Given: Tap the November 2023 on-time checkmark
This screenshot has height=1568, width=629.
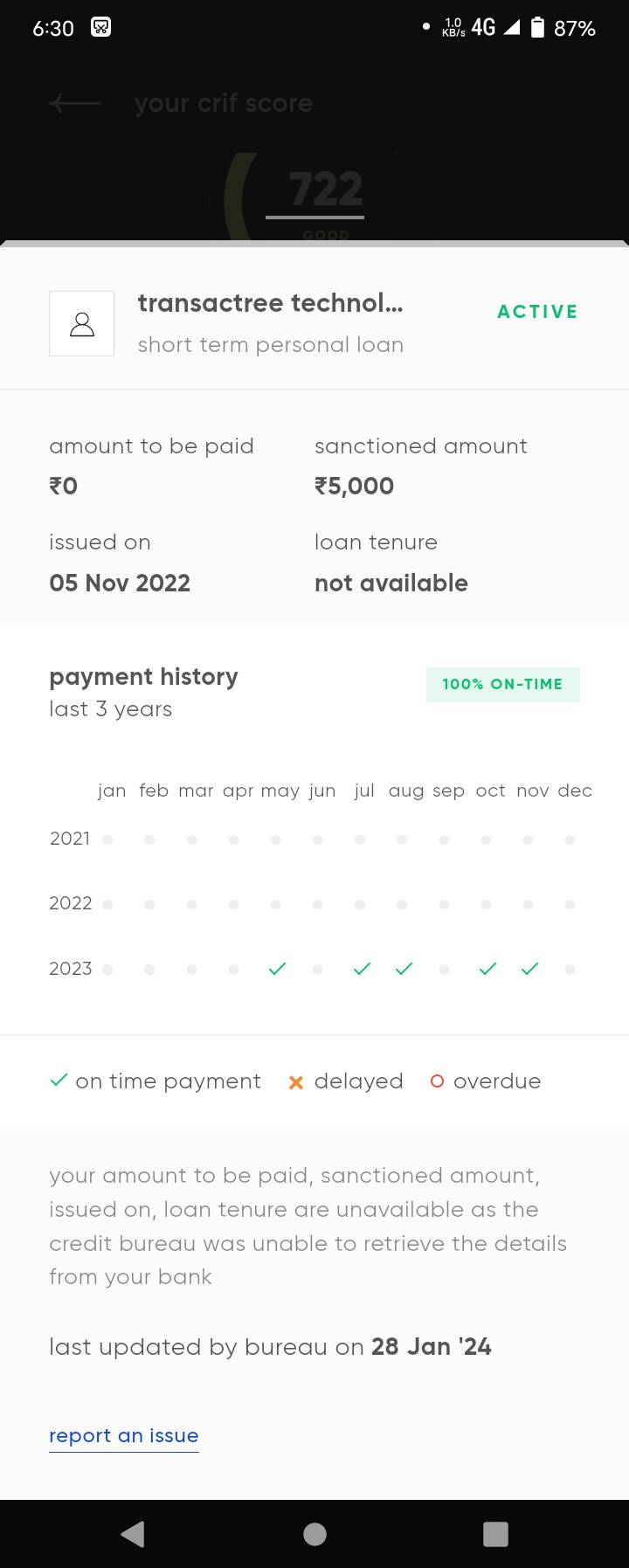Looking at the screenshot, I should [x=529, y=969].
